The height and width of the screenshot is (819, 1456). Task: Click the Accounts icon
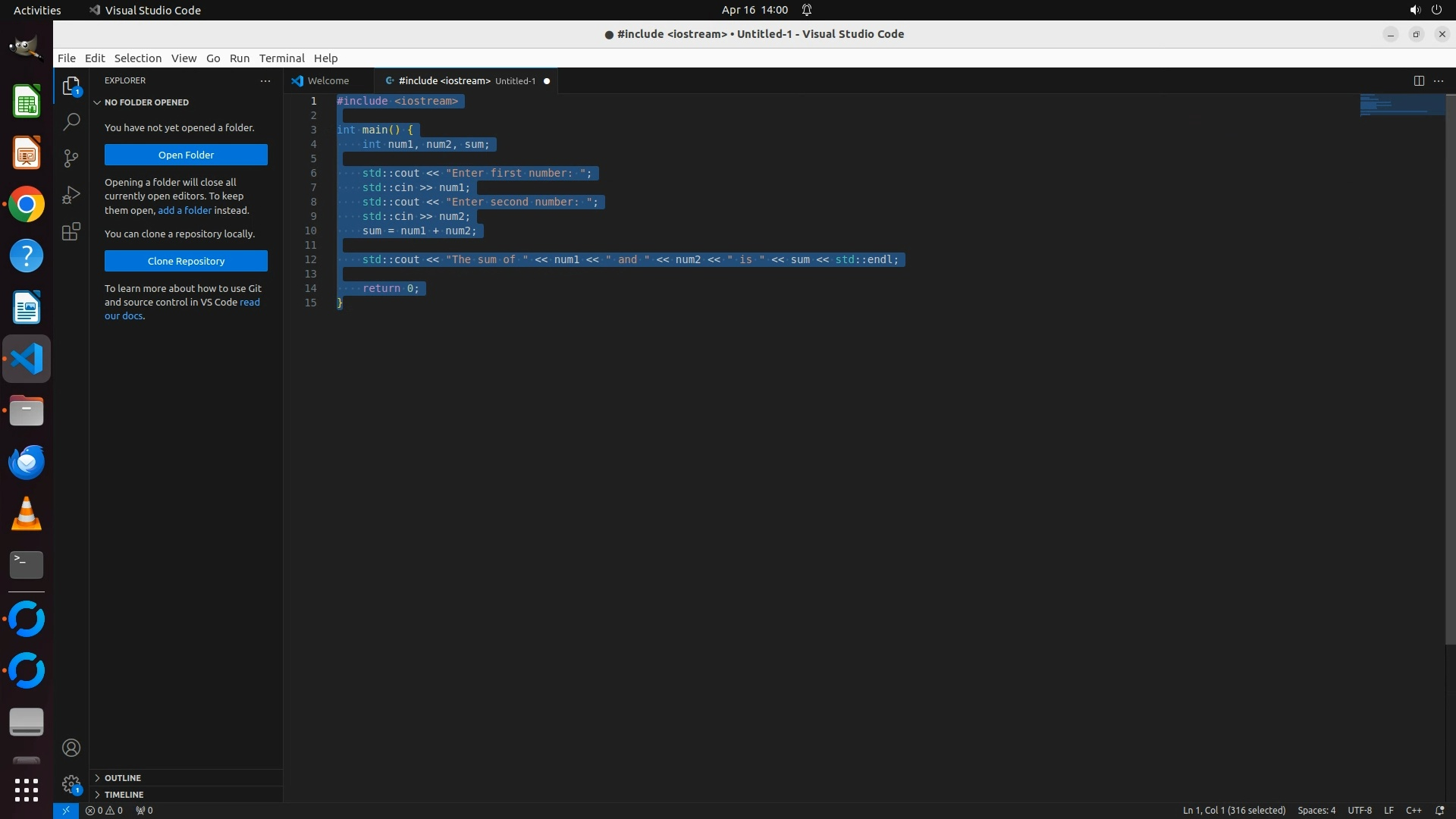(71, 748)
